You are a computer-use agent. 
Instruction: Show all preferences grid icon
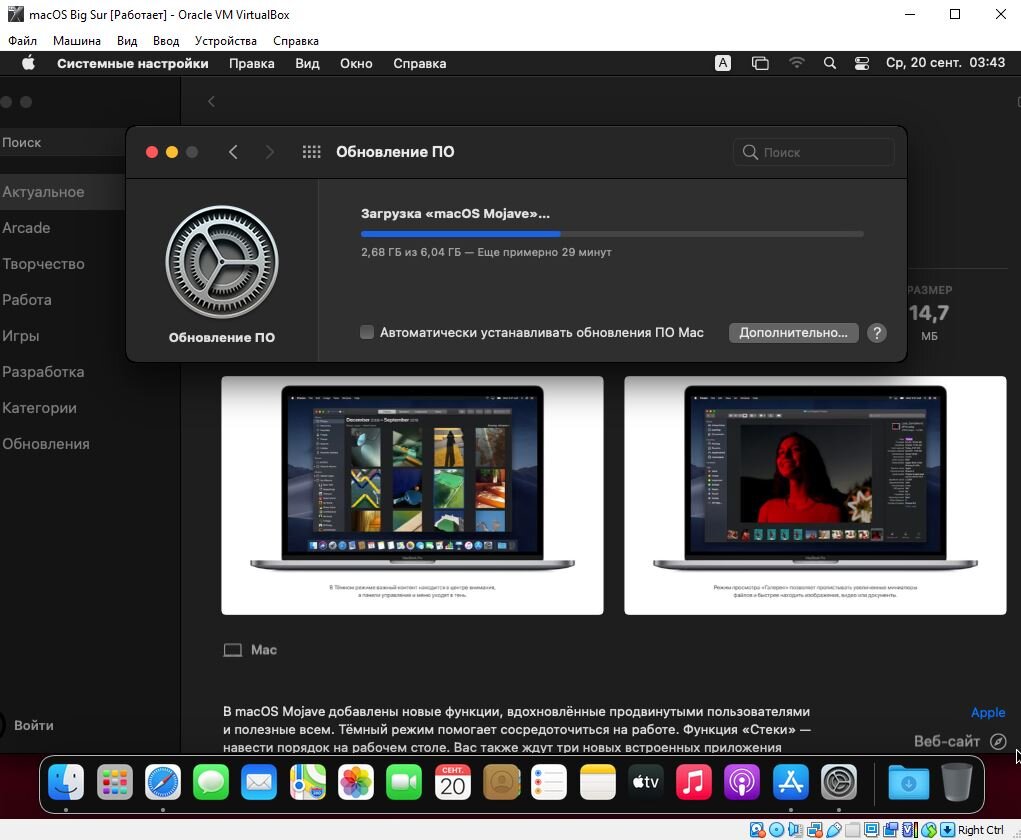coord(311,152)
